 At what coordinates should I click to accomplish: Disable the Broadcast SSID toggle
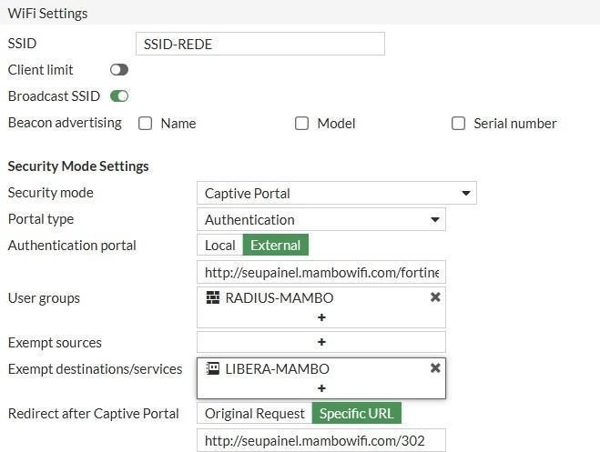[x=119, y=97]
